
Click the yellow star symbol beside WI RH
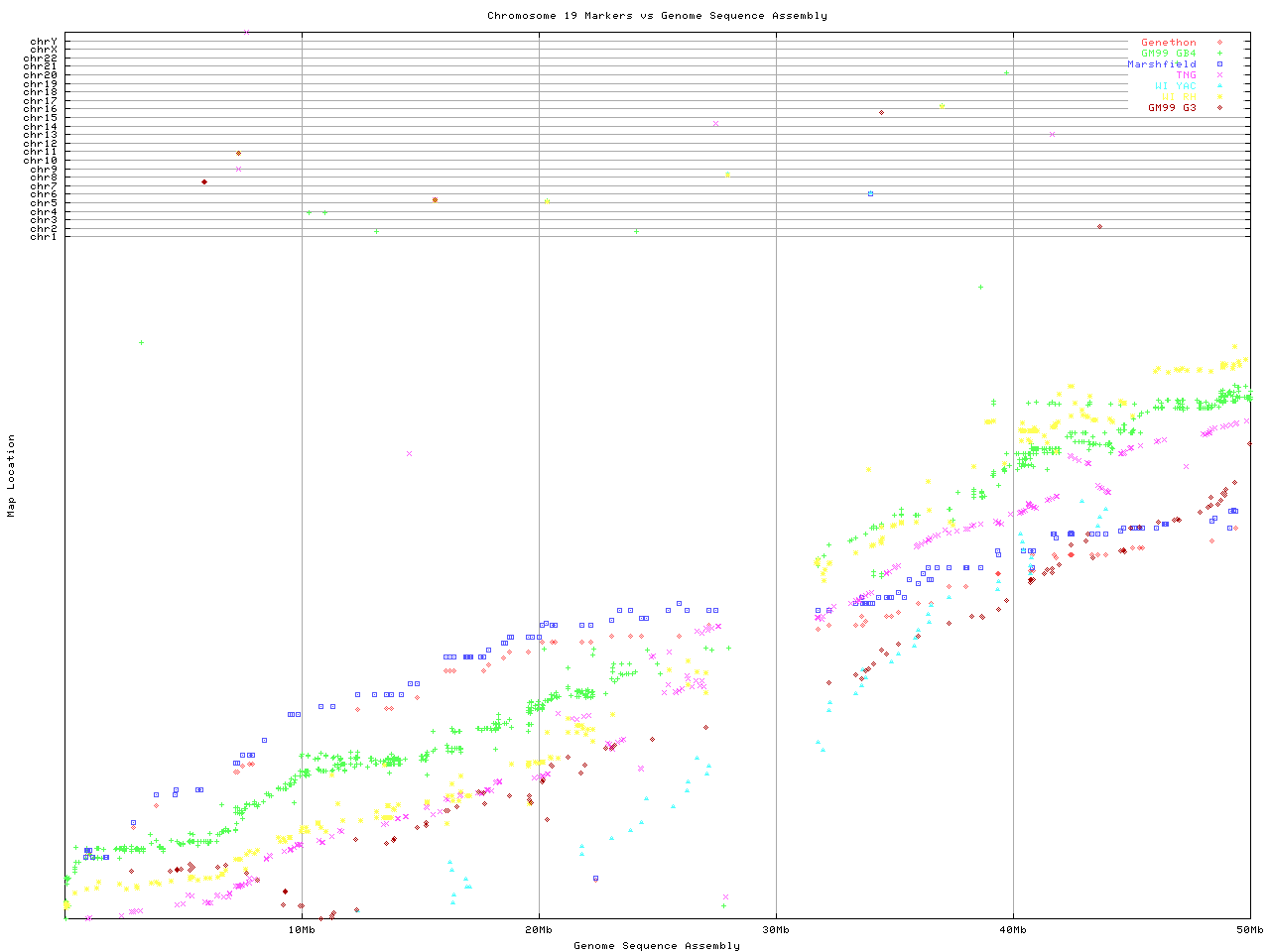(1219, 97)
